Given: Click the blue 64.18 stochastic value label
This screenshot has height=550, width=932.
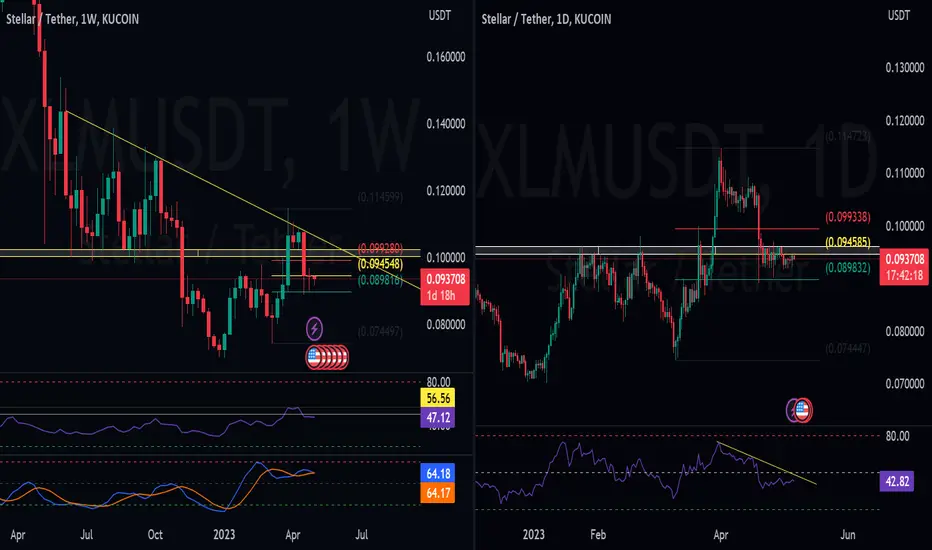Looking at the screenshot, I should [438, 473].
